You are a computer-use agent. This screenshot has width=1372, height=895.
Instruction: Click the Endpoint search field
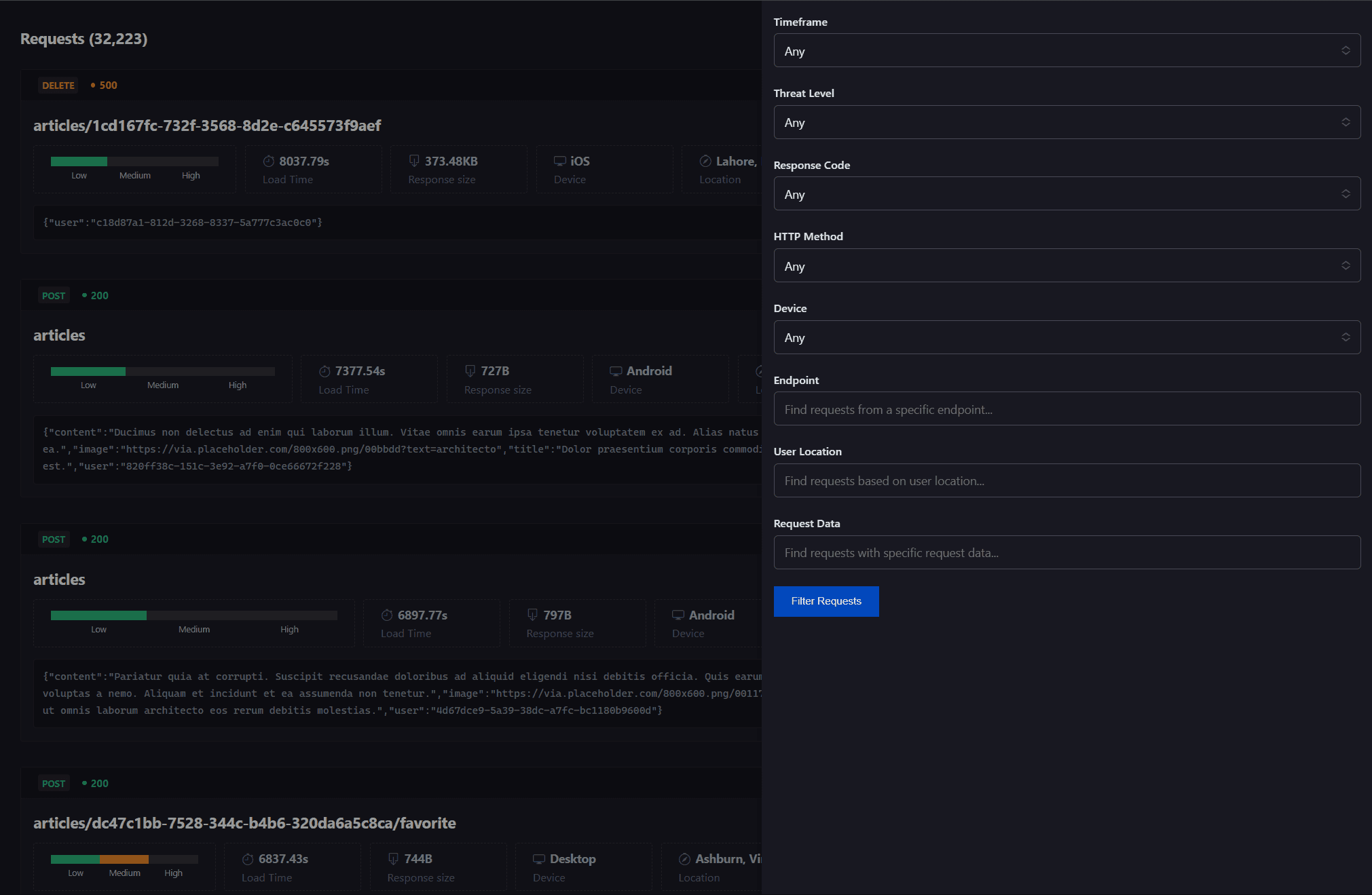click(1067, 408)
